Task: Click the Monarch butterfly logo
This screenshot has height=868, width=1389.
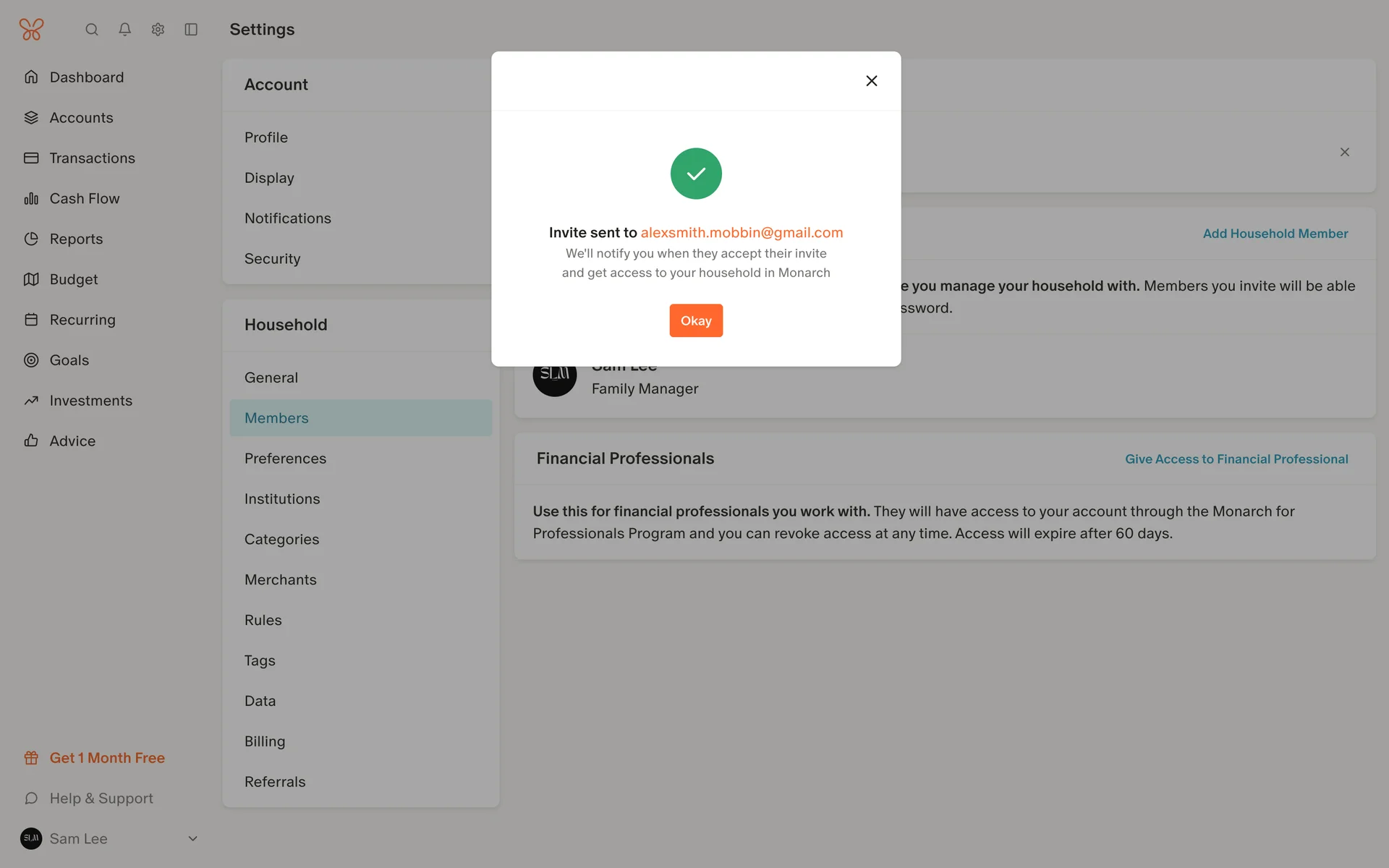Action: 31,29
